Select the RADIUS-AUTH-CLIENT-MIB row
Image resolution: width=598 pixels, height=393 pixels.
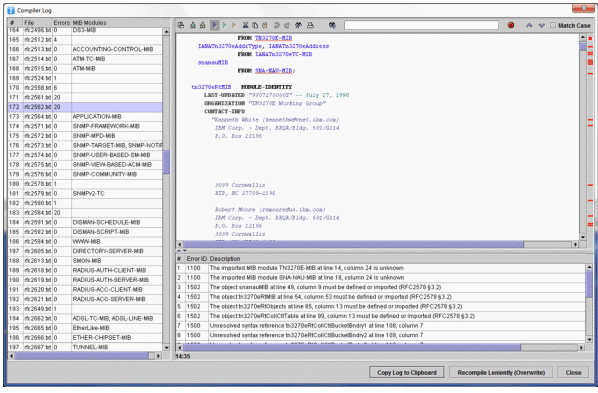[x=85, y=270]
